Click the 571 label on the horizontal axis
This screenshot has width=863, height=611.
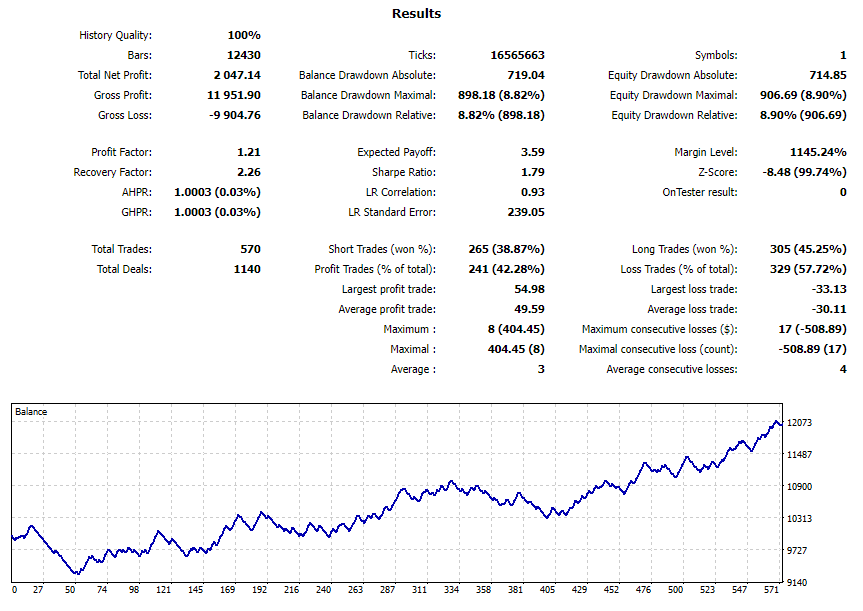[x=770, y=590]
